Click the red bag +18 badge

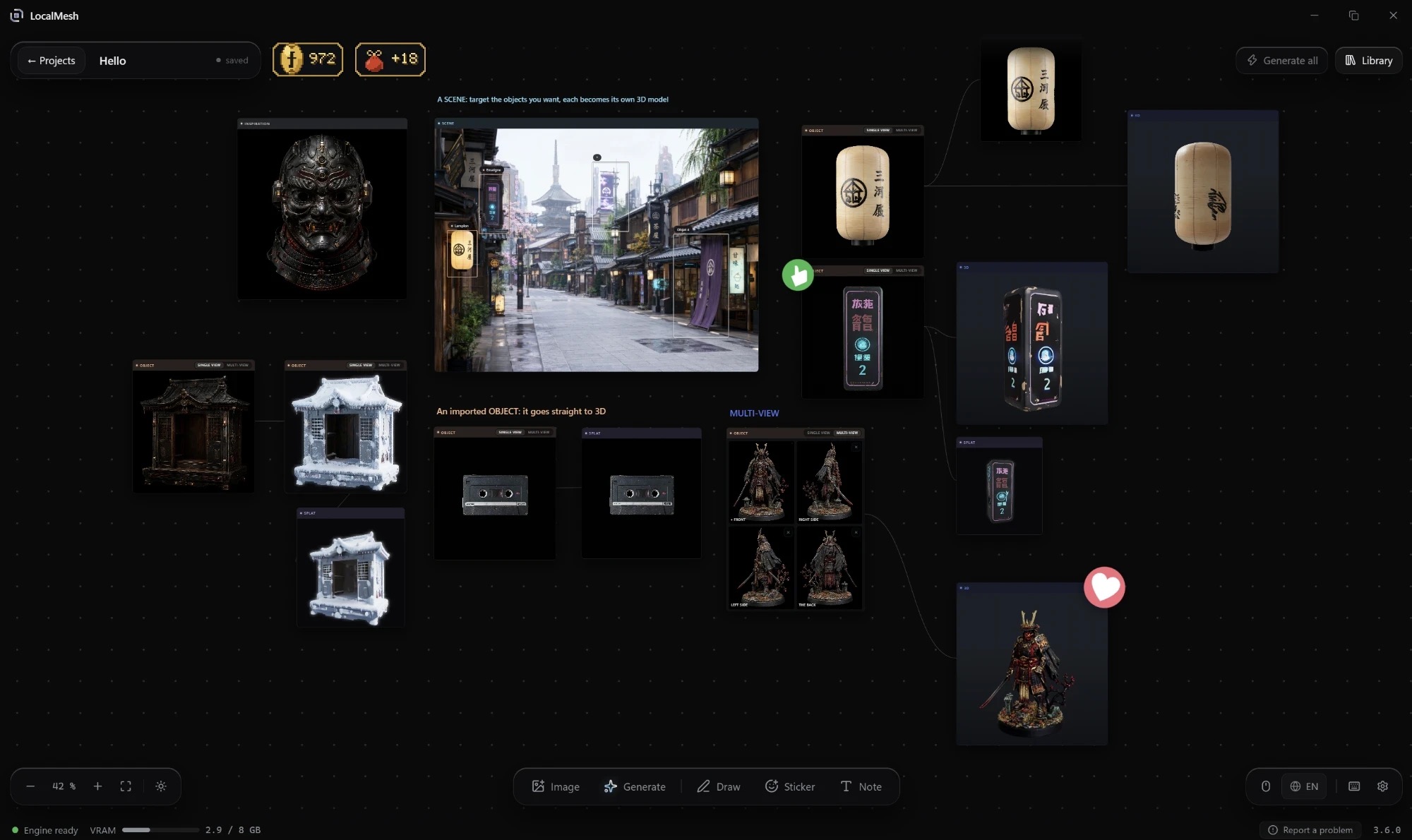[x=390, y=59]
